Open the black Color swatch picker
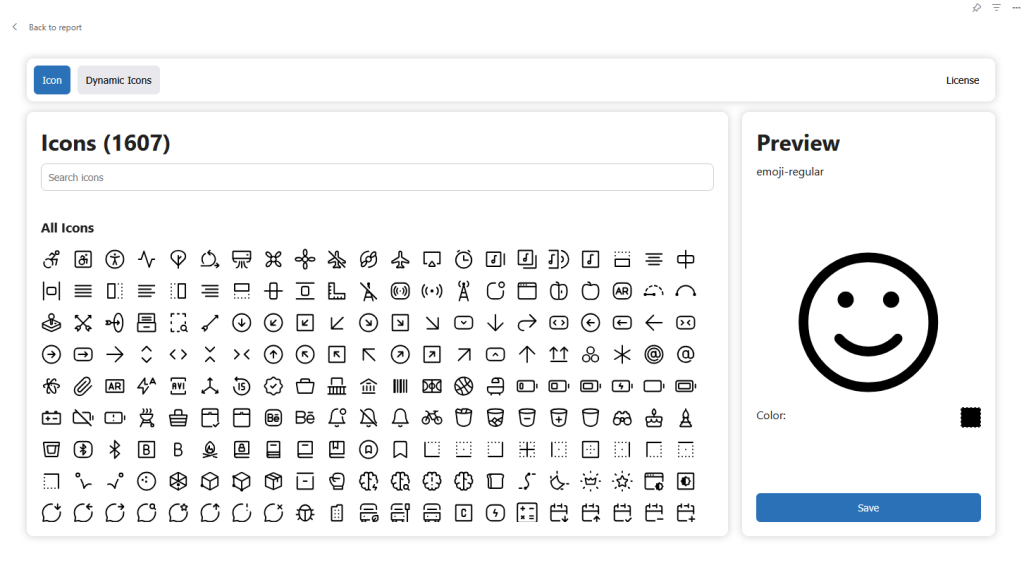The width and height of the screenshot is (1024, 565). click(x=970, y=417)
